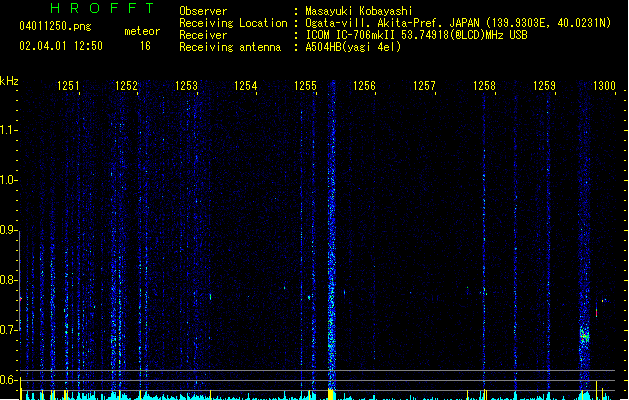The width and height of the screenshot is (629, 400).
Task: Click the ICOM IC-706mkII receiver text
Action: coord(416,35)
